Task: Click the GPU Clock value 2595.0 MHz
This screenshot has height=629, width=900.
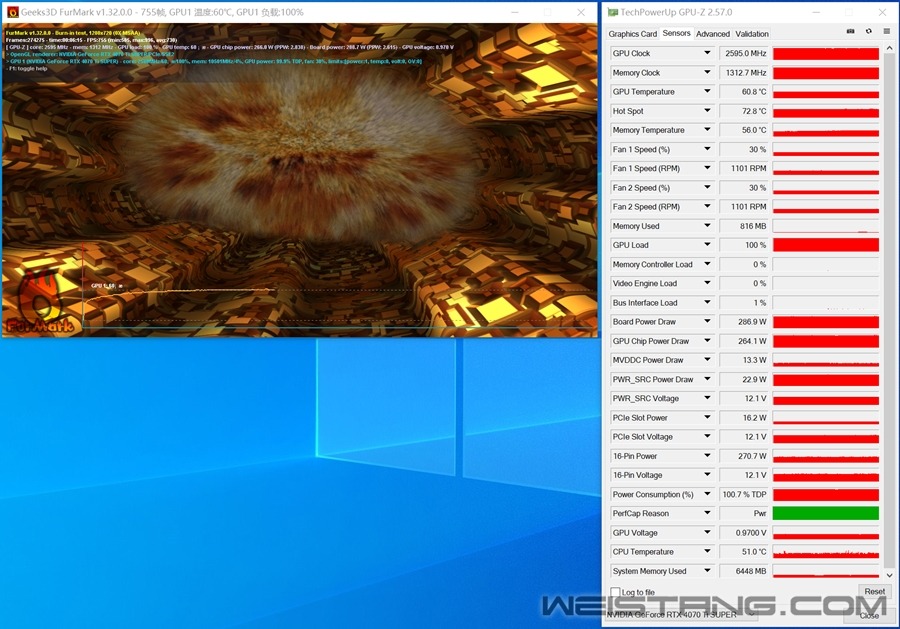Action: coord(744,53)
